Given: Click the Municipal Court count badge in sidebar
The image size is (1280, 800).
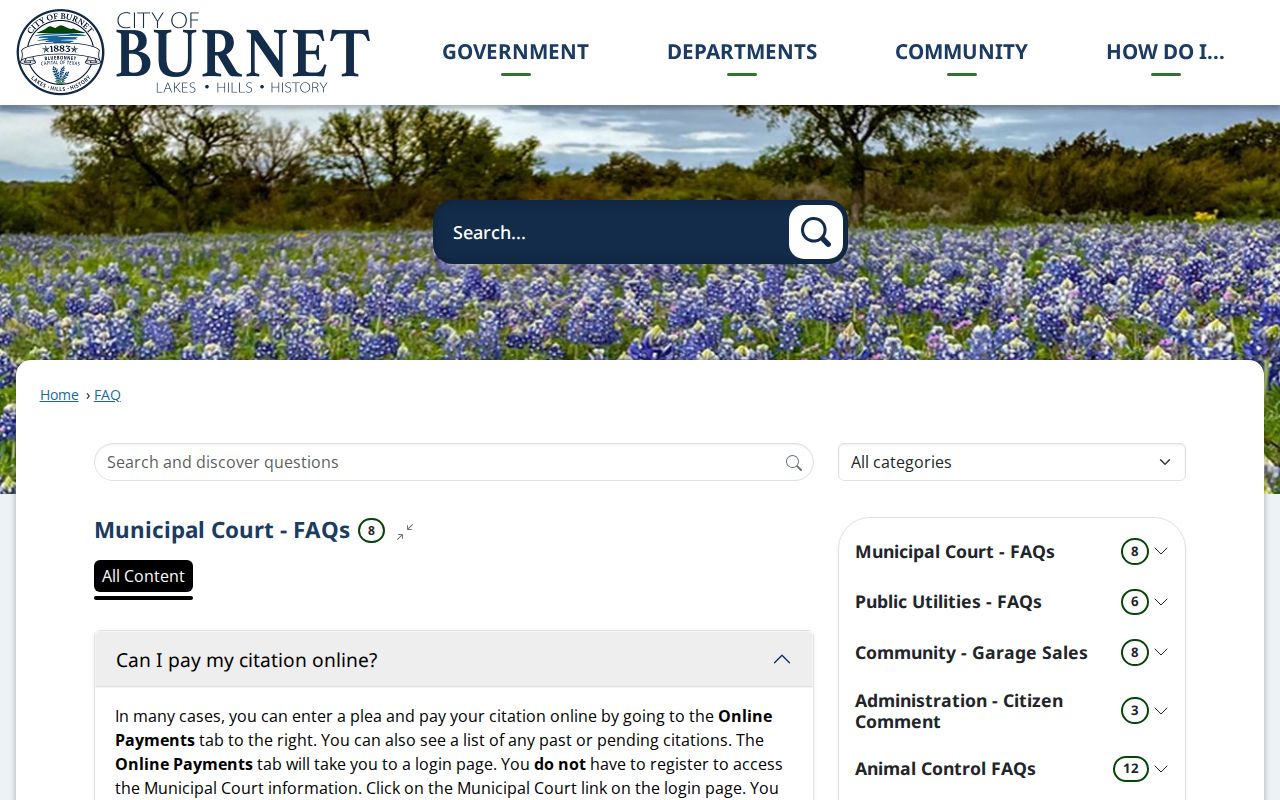Looking at the screenshot, I should 1134,551.
